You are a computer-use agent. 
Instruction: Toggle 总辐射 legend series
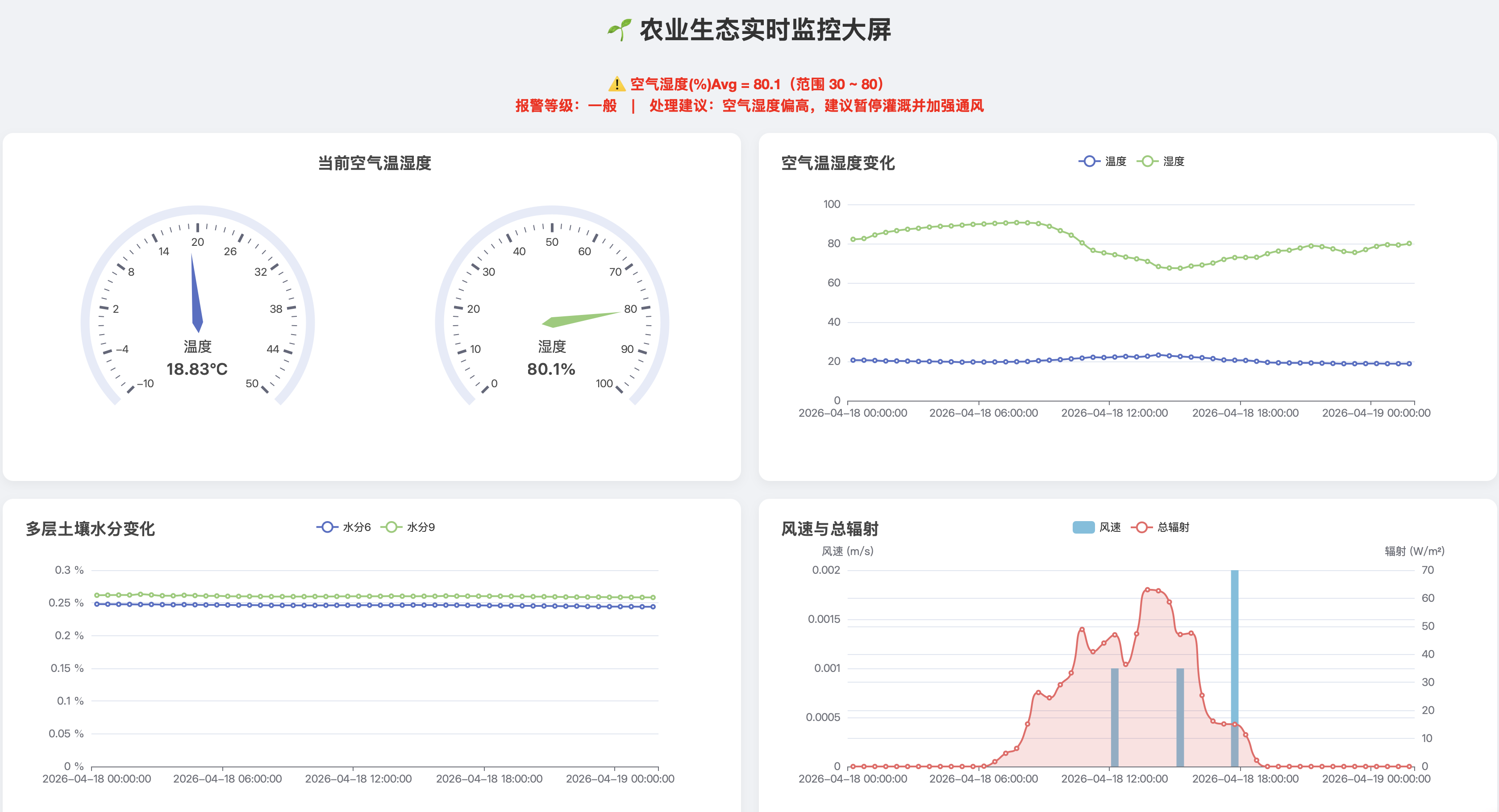pos(1160,527)
